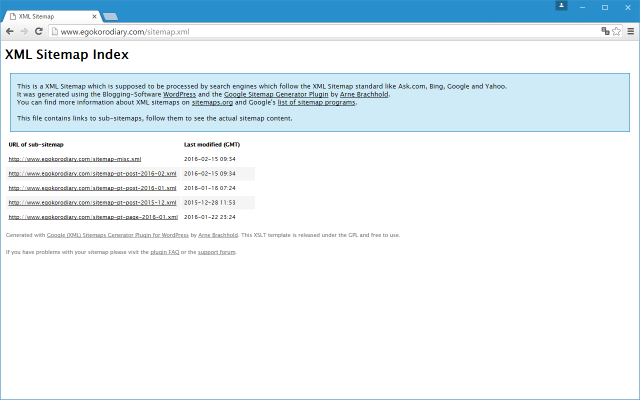Follow the sitemaps.org link

(x=212, y=102)
